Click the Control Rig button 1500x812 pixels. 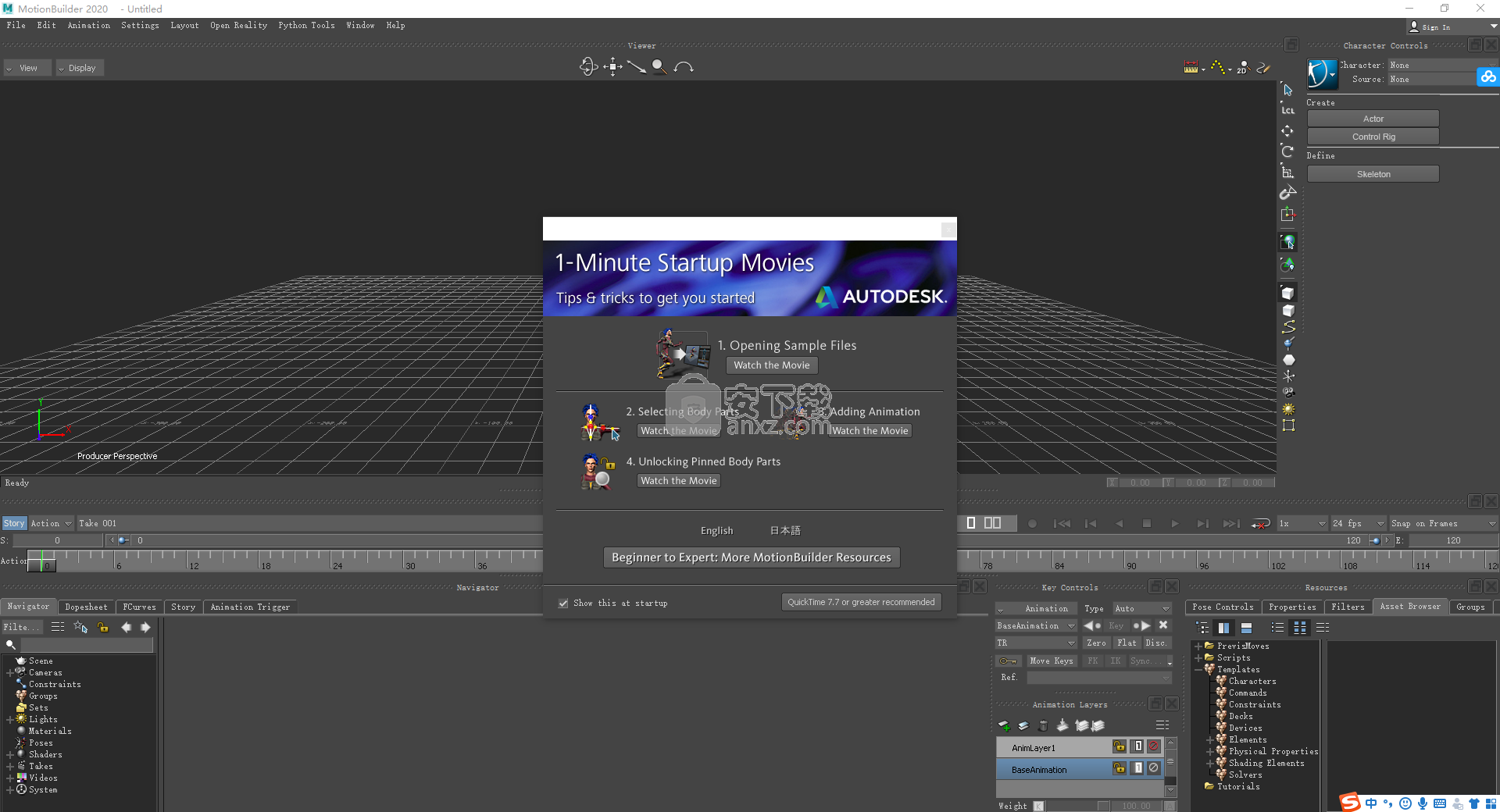point(1373,137)
